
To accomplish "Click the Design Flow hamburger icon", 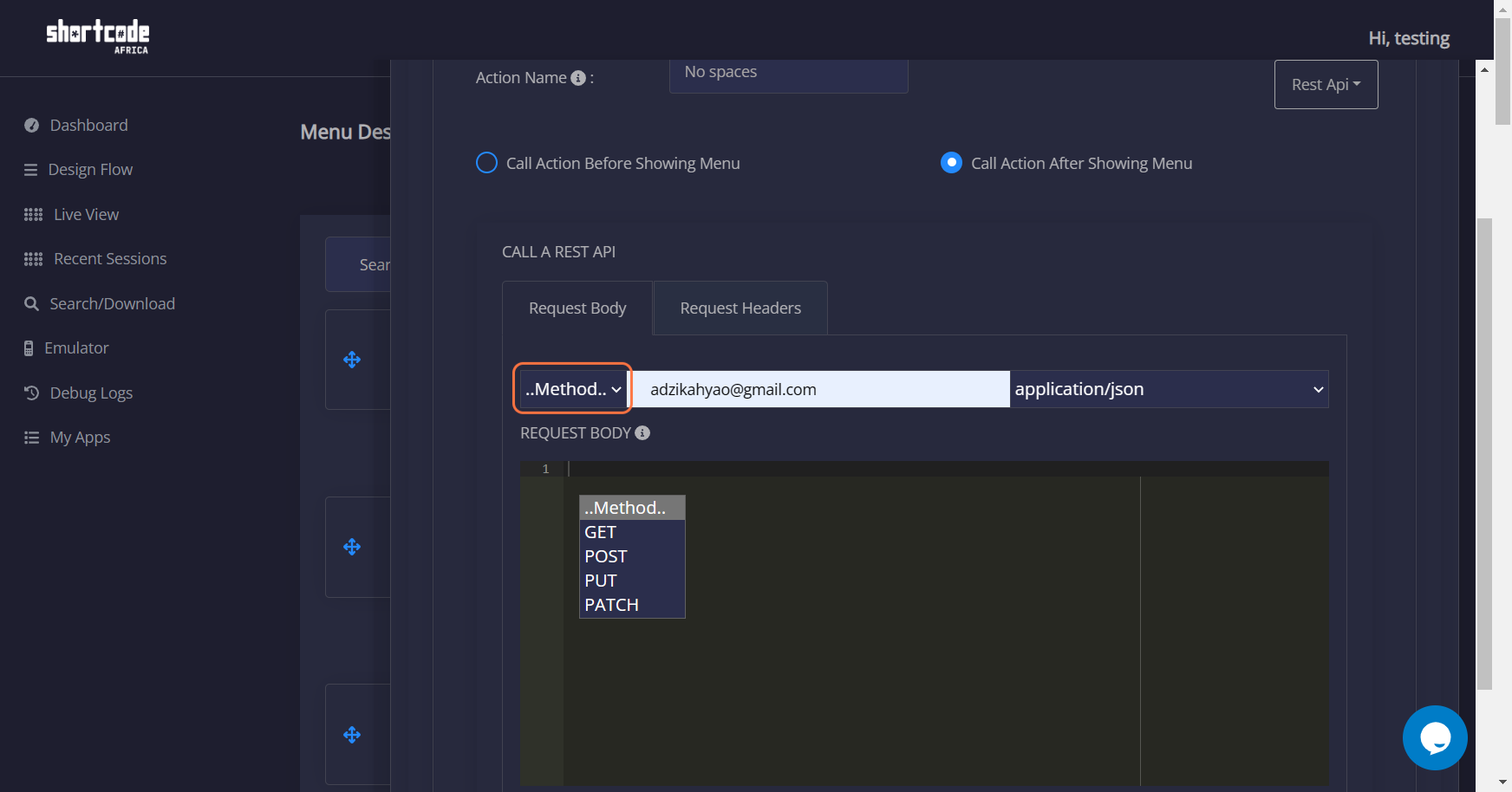I will [30, 170].
